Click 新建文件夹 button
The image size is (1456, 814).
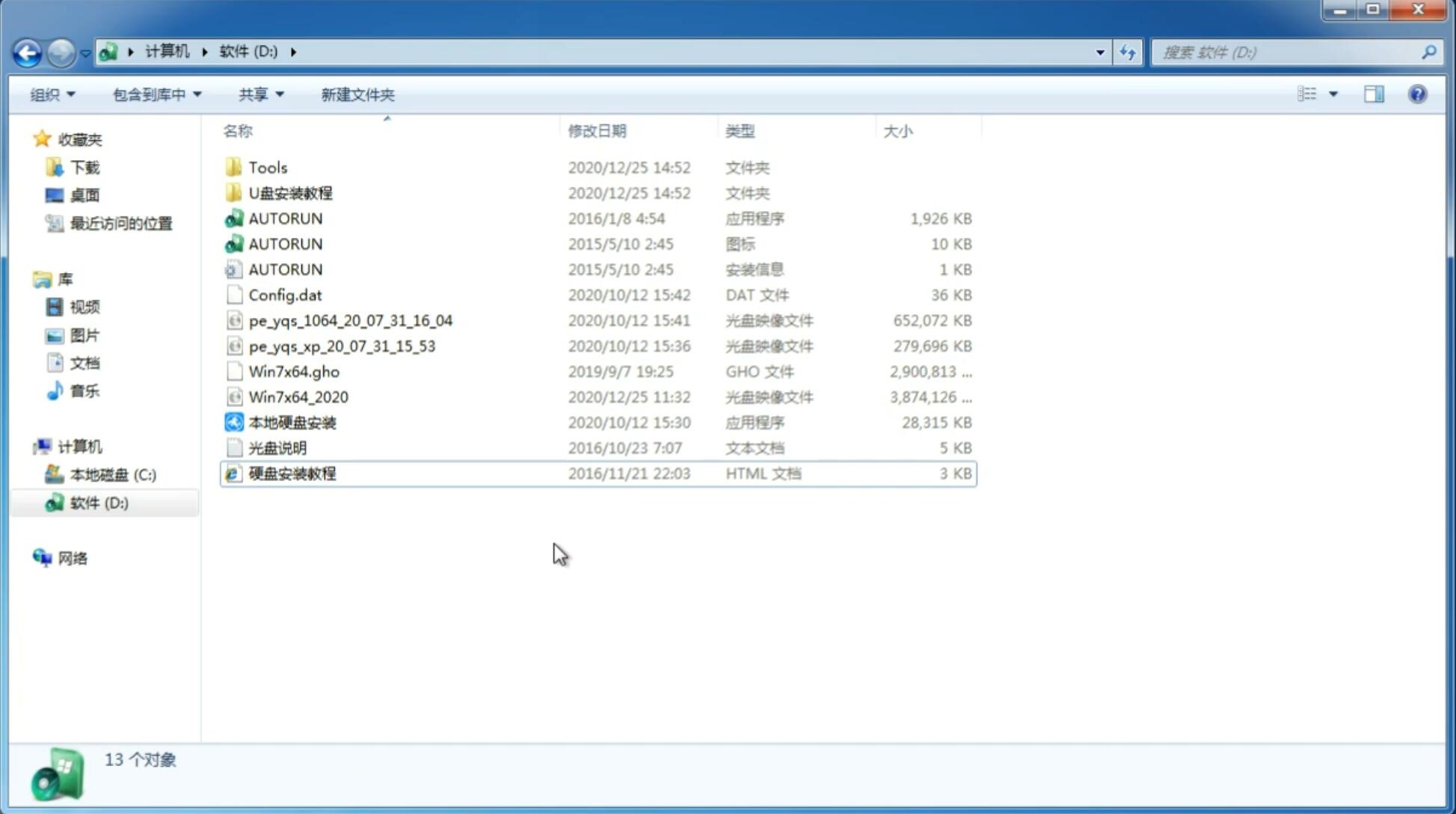[x=358, y=94]
